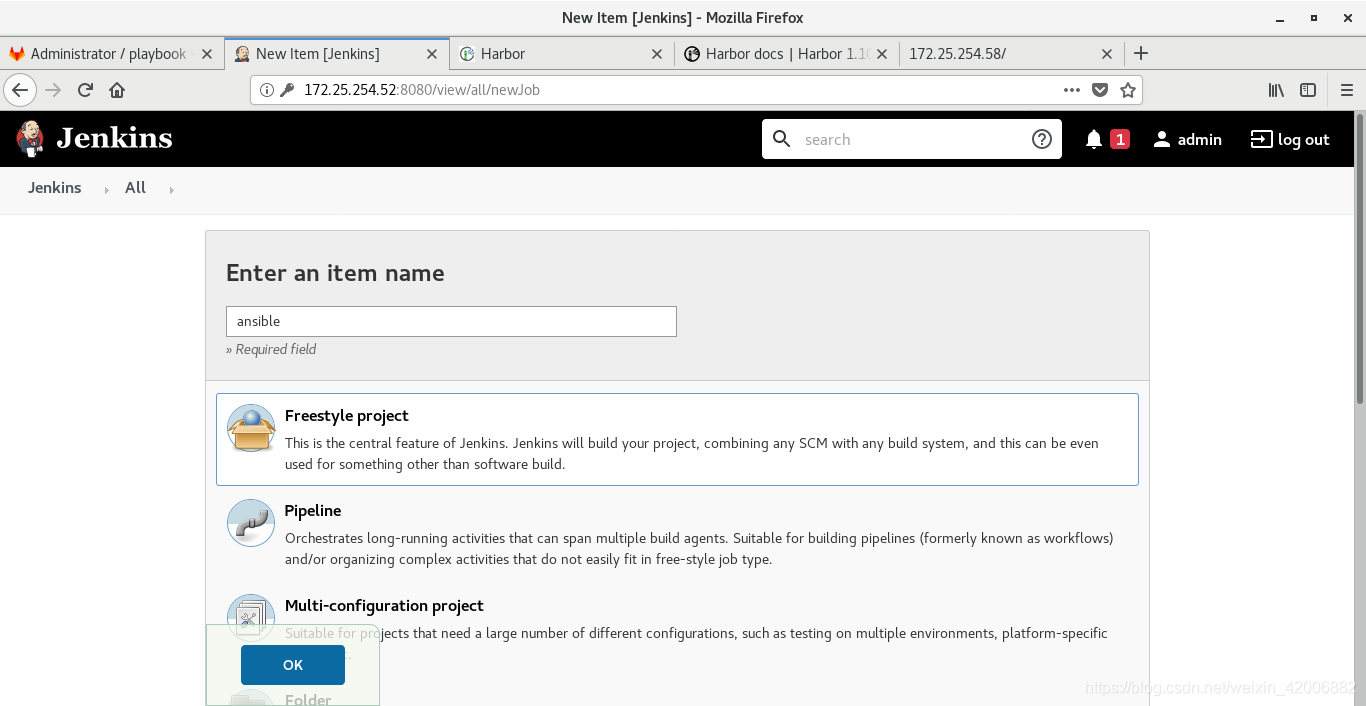
Task: Open the Firefox hamburger menu
Action: click(1346, 90)
